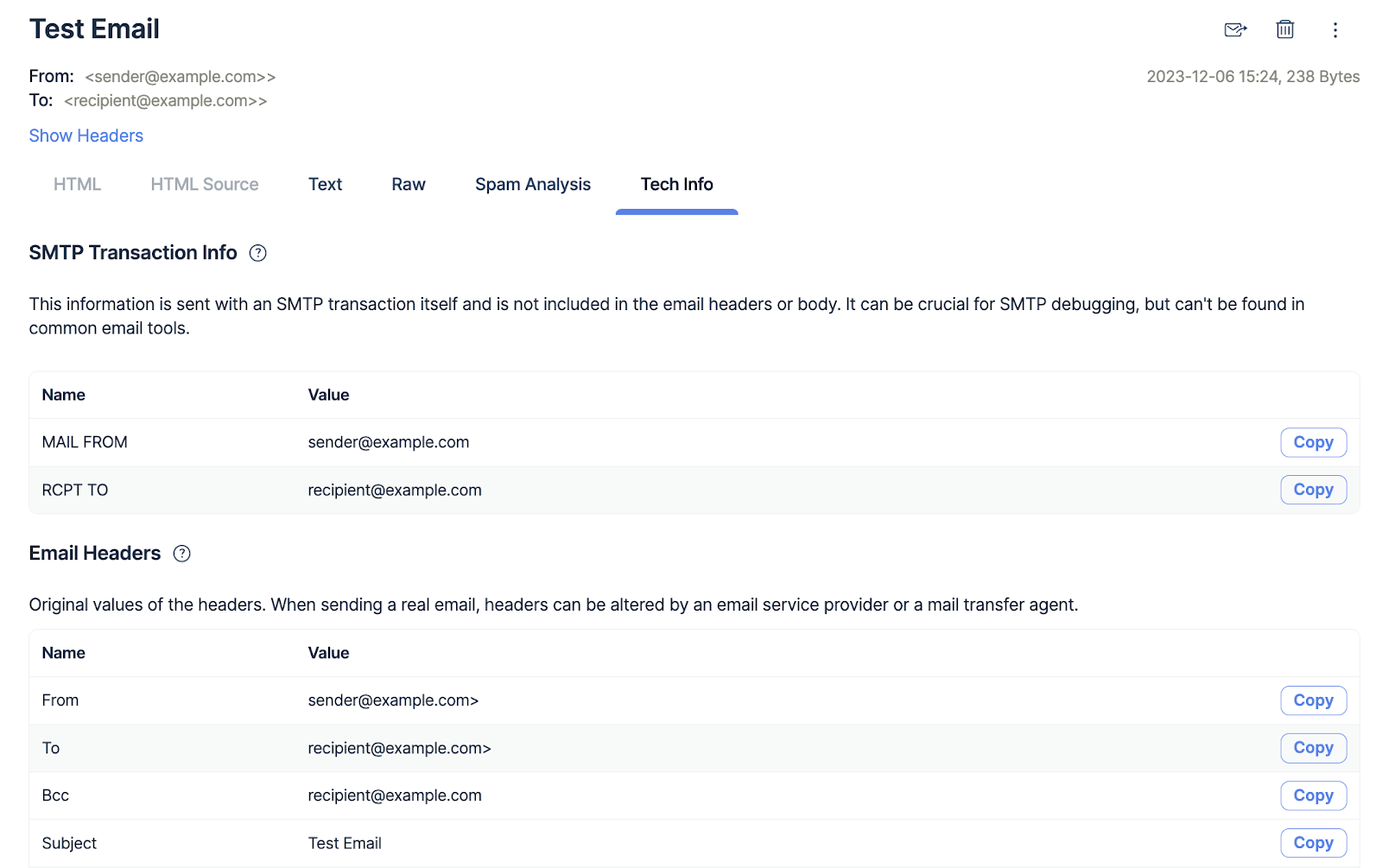Copy the Subject header value

[1313, 842]
